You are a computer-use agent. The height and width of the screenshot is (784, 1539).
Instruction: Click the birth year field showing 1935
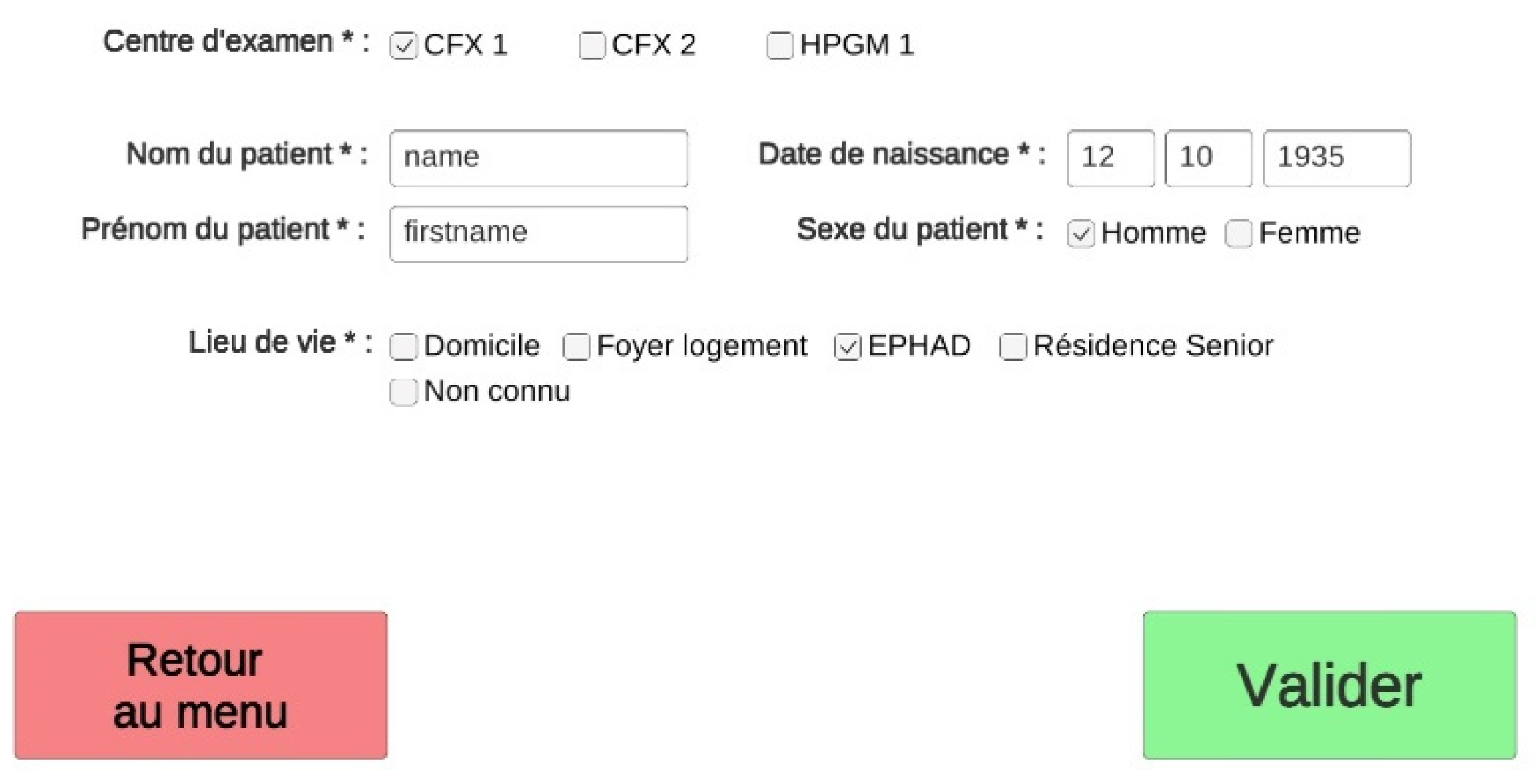(x=1336, y=159)
